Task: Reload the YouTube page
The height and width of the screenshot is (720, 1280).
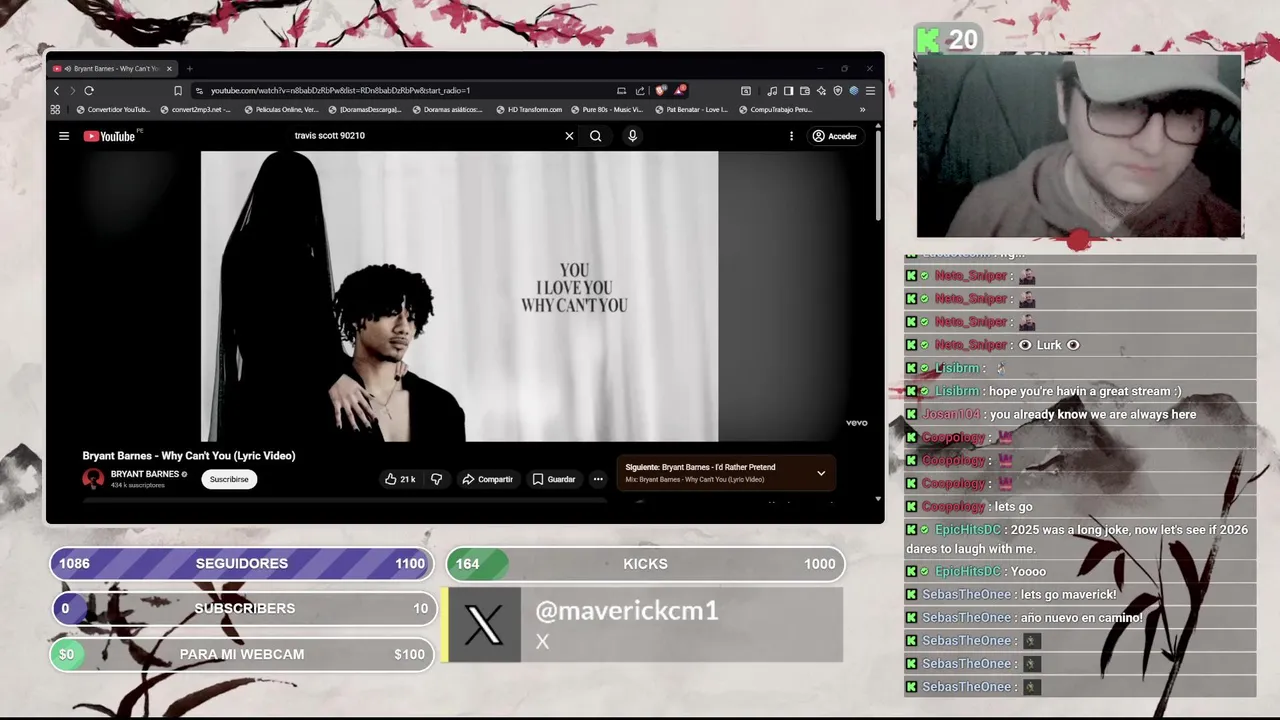Action: (89, 90)
